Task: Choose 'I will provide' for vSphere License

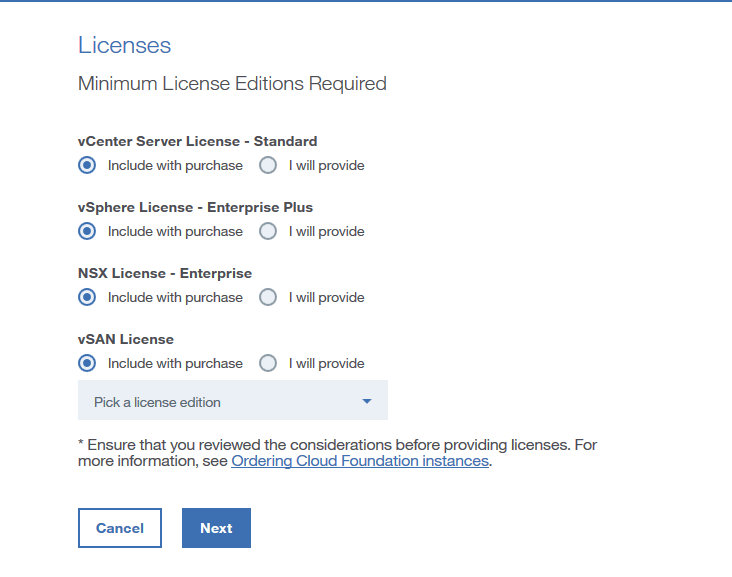Action: coord(268,231)
